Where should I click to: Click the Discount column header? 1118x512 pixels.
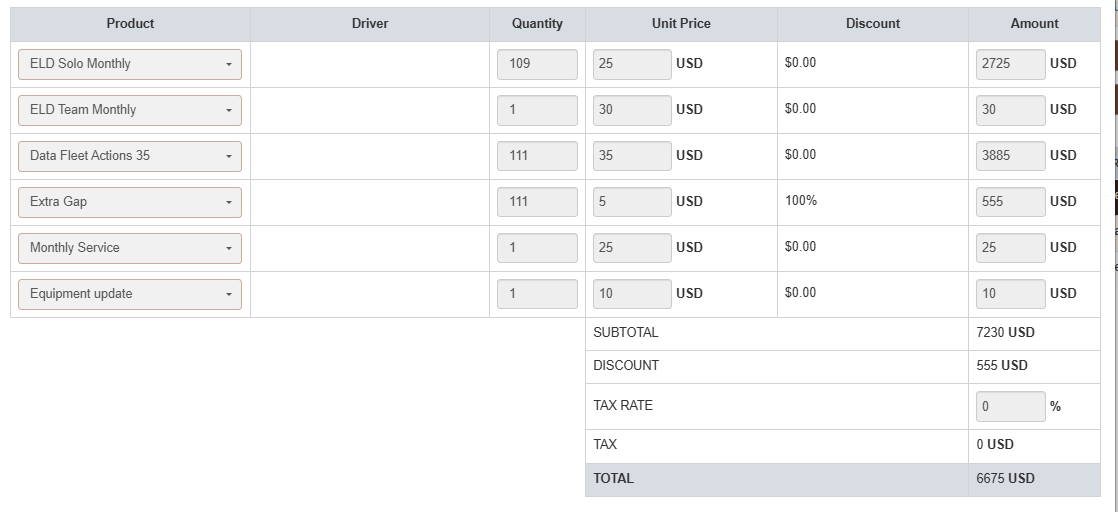(x=872, y=23)
